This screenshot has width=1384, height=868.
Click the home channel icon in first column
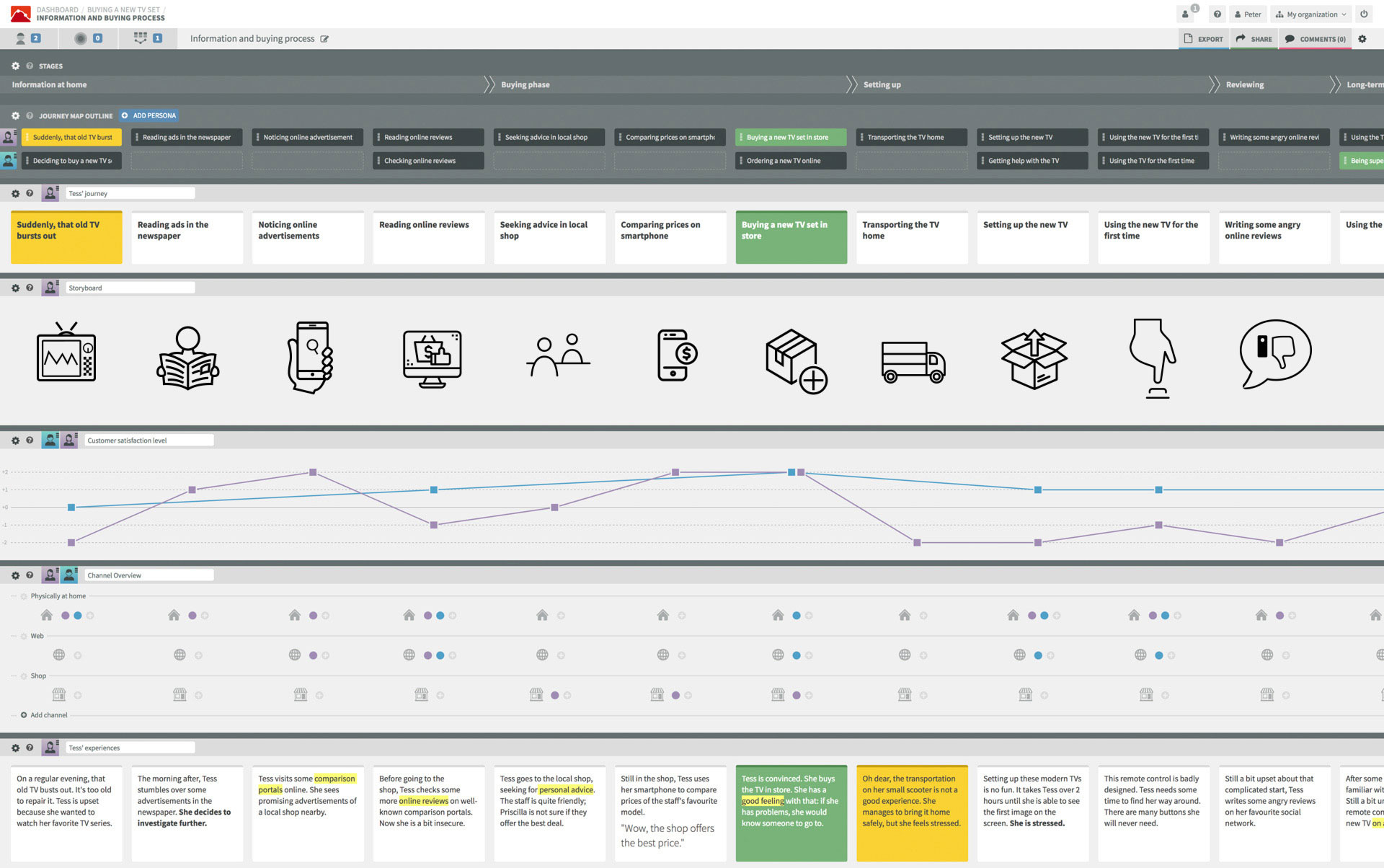(47, 615)
